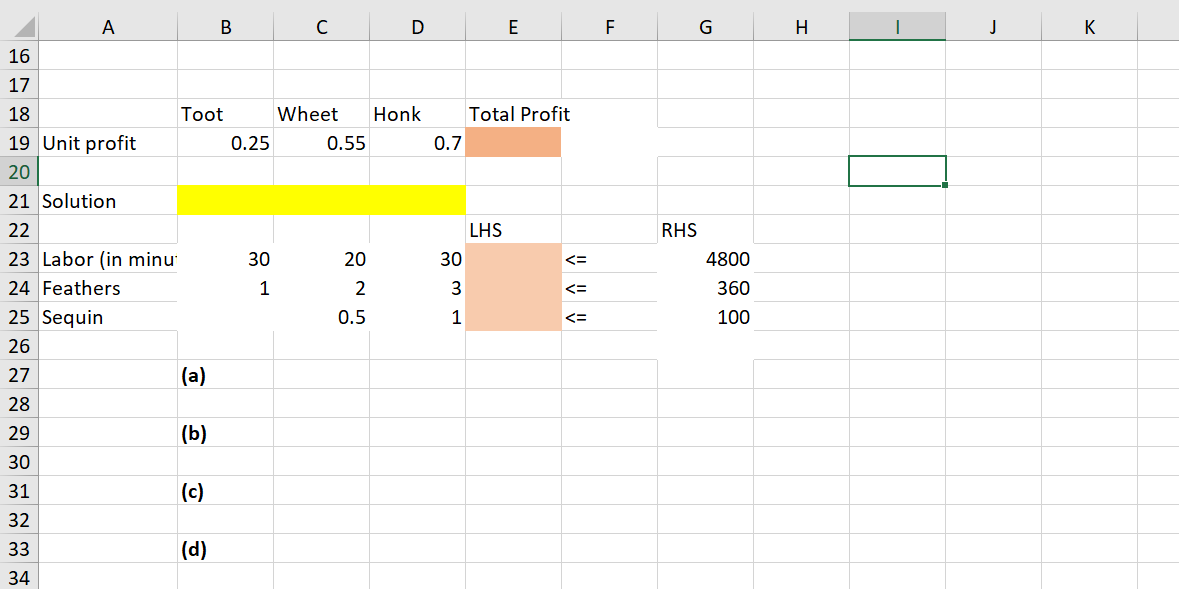Select row 23 header
The width and height of the screenshot is (1179, 589).
[19, 259]
